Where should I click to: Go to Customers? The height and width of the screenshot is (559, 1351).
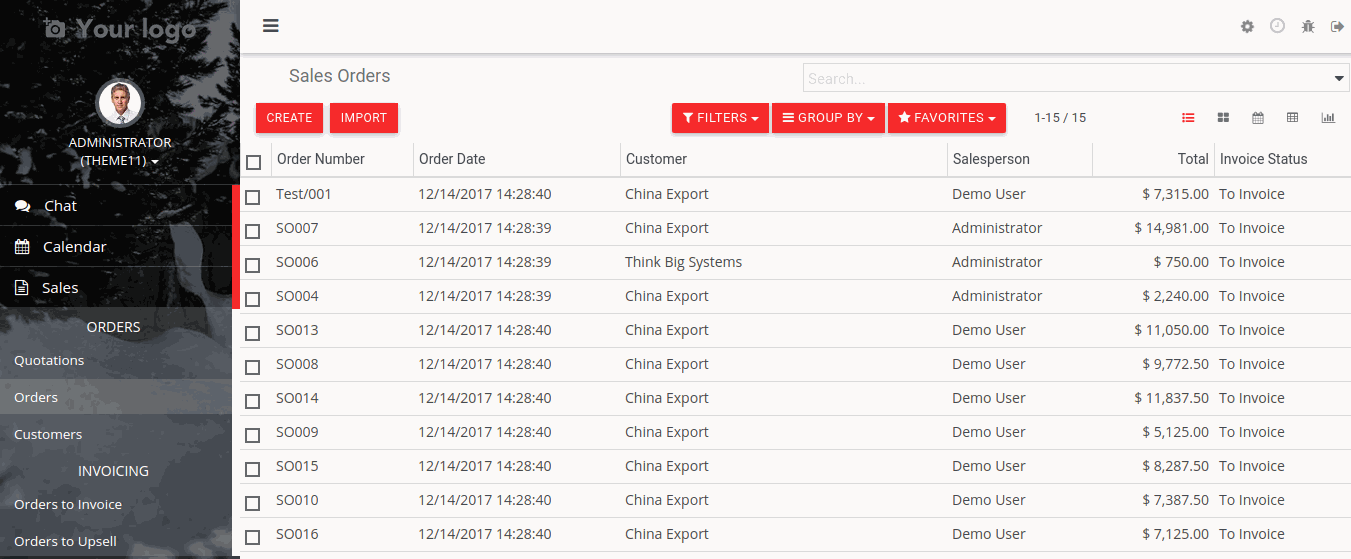click(116, 434)
